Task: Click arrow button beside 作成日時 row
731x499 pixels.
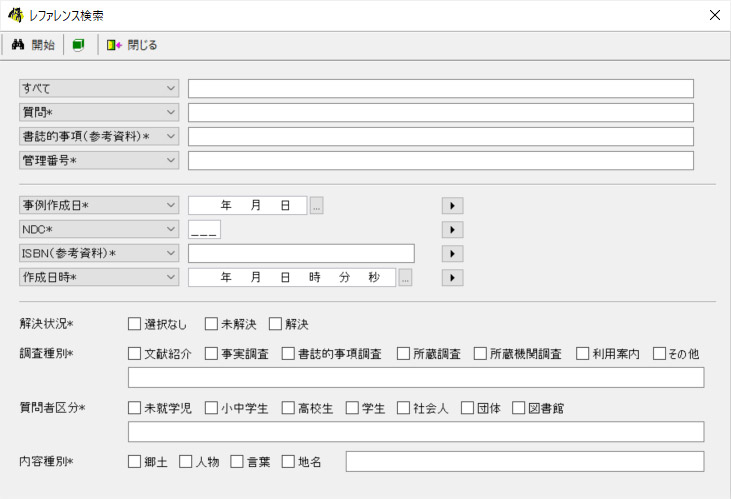Action: click(x=452, y=278)
